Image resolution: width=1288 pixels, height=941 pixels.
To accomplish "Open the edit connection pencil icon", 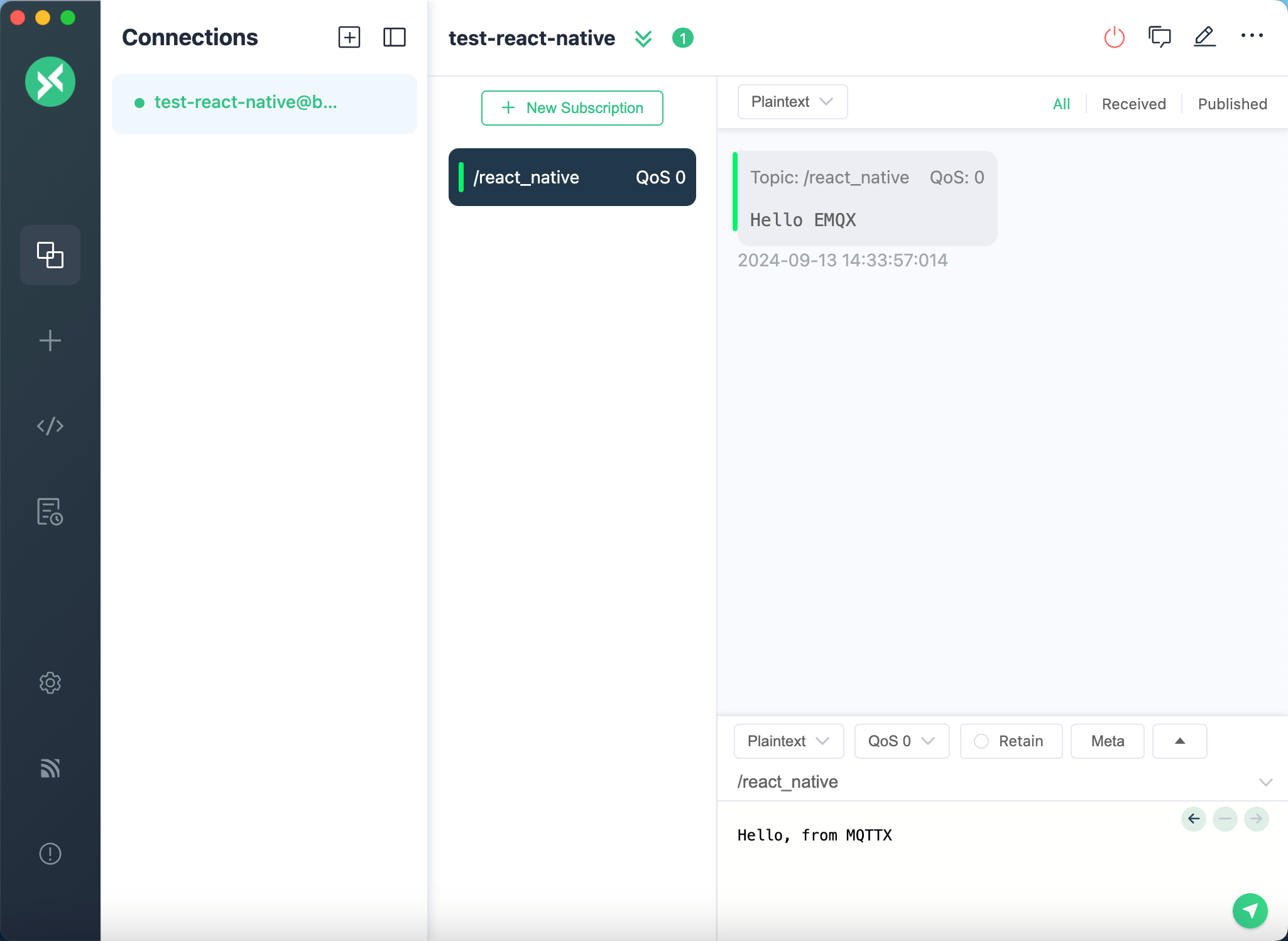I will [1204, 36].
